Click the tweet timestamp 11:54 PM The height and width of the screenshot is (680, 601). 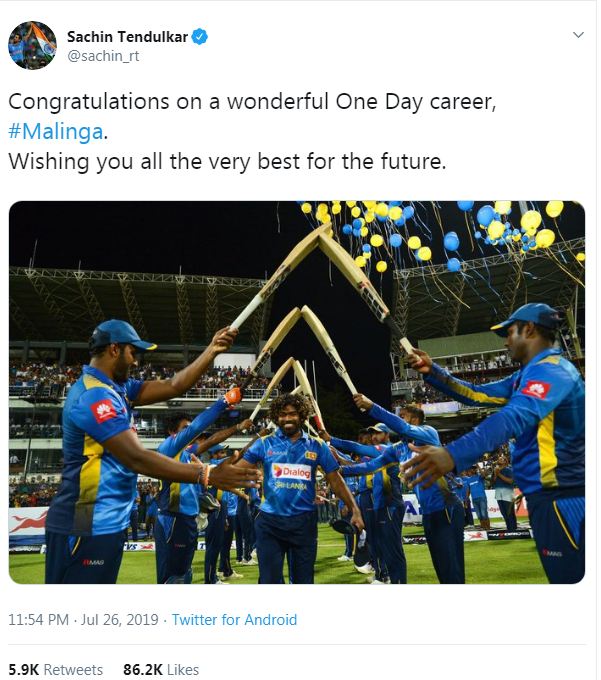pos(38,619)
